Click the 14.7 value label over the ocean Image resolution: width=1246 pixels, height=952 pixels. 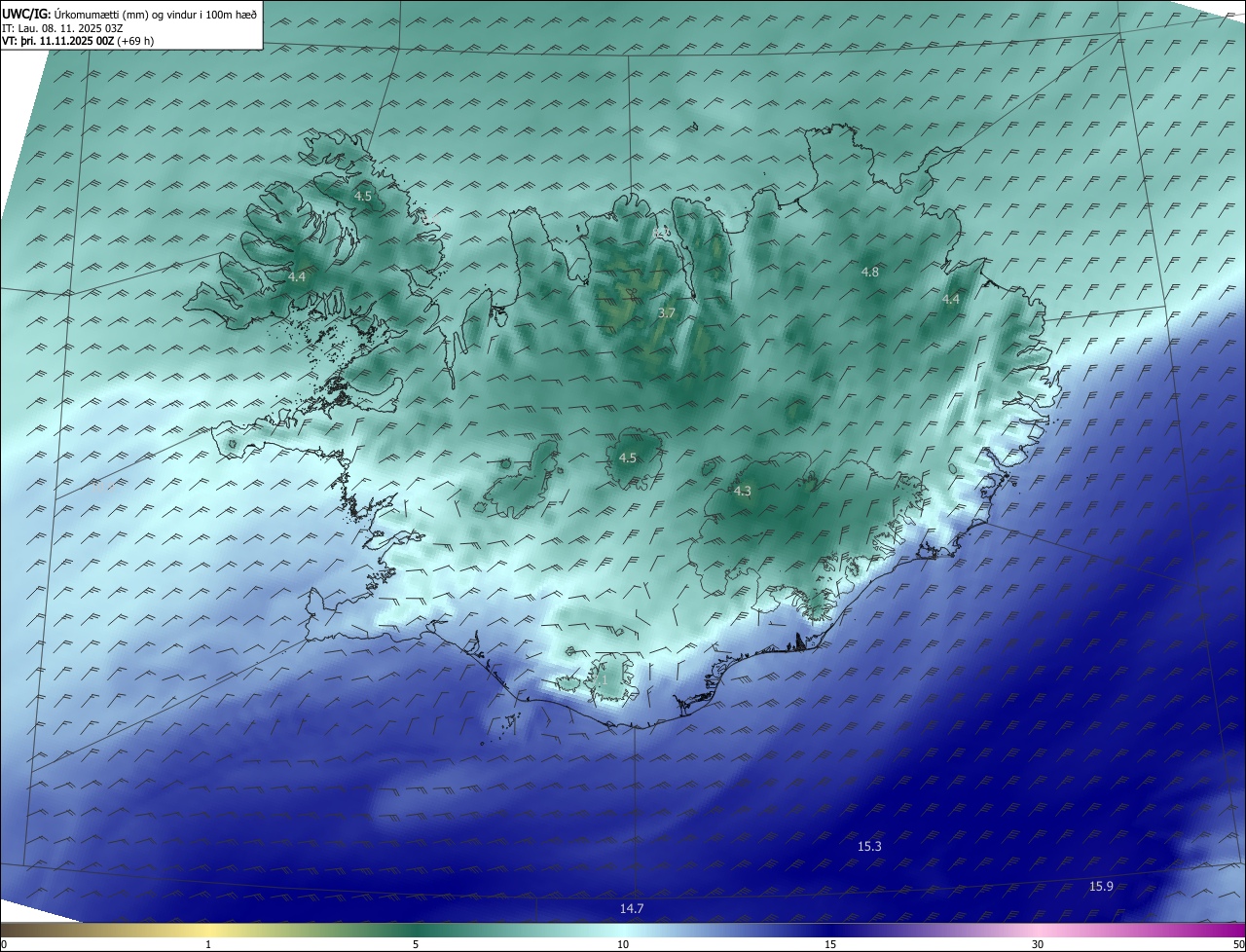[x=632, y=909]
